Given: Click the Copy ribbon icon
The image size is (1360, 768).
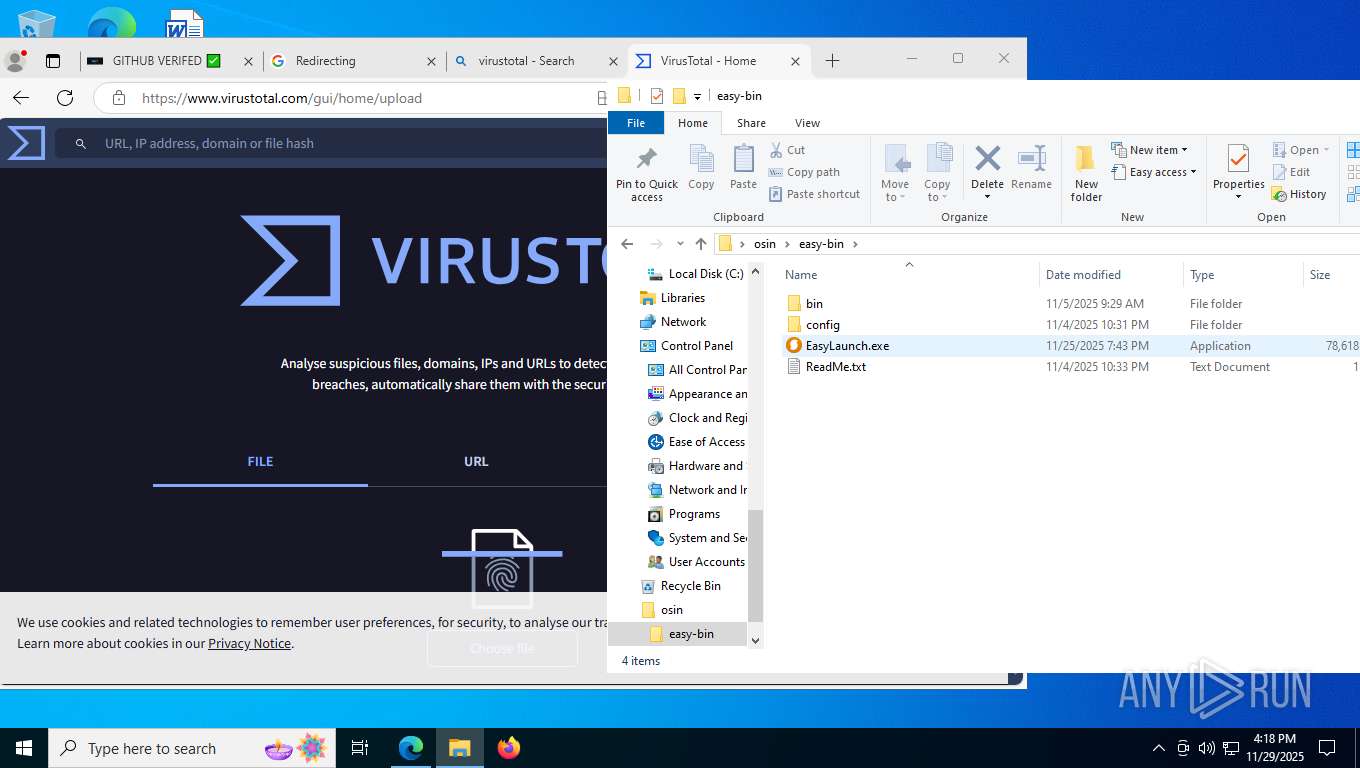Looking at the screenshot, I should click(x=701, y=158).
